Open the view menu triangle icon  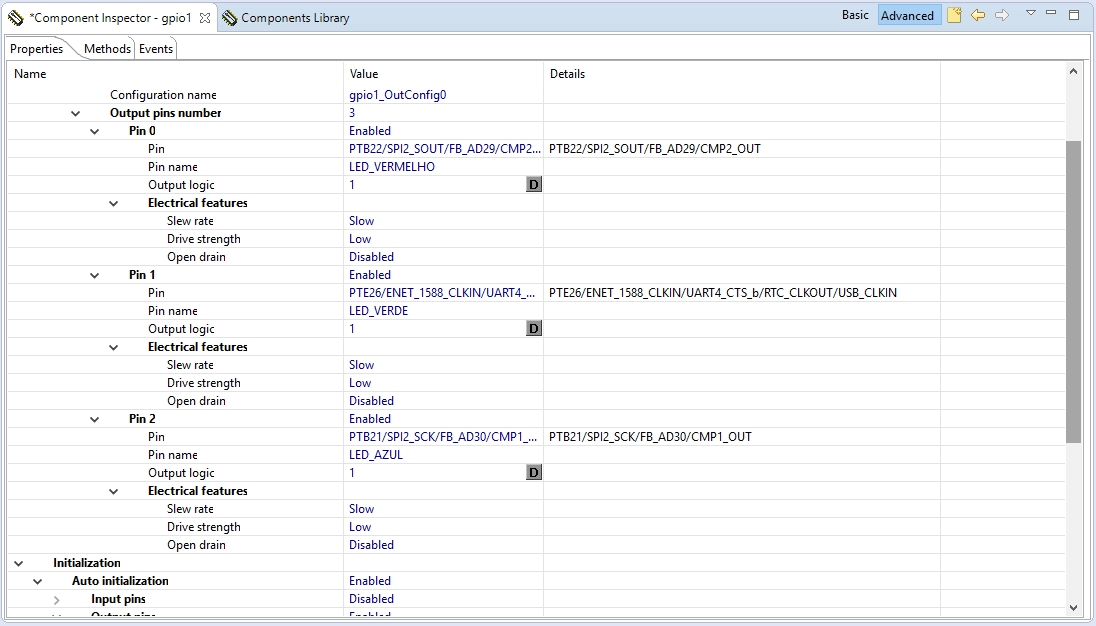click(1030, 14)
